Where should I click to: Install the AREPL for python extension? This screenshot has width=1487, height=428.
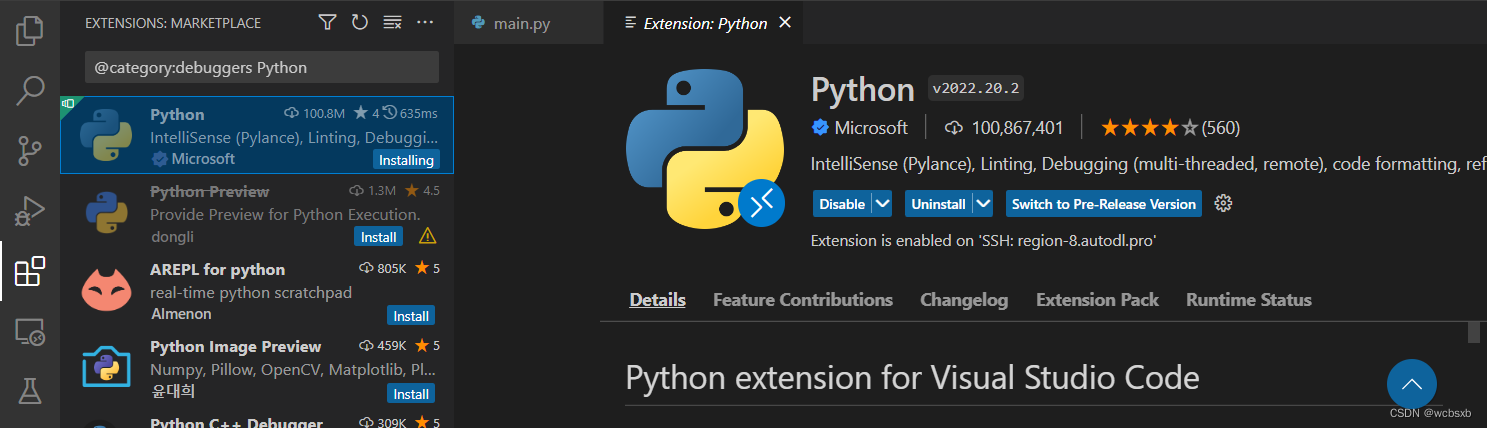point(410,316)
